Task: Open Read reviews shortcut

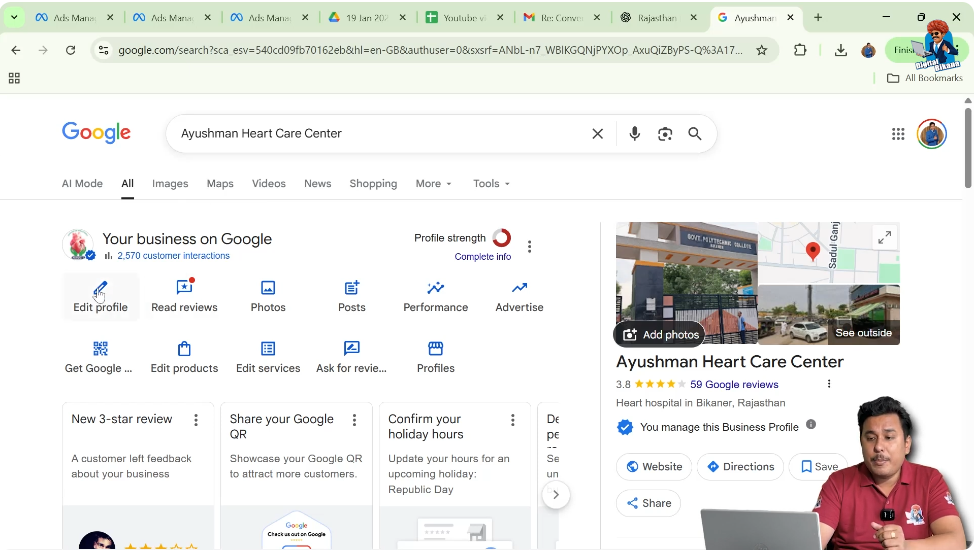Action: pyautogui.click(x=184, y=296)
